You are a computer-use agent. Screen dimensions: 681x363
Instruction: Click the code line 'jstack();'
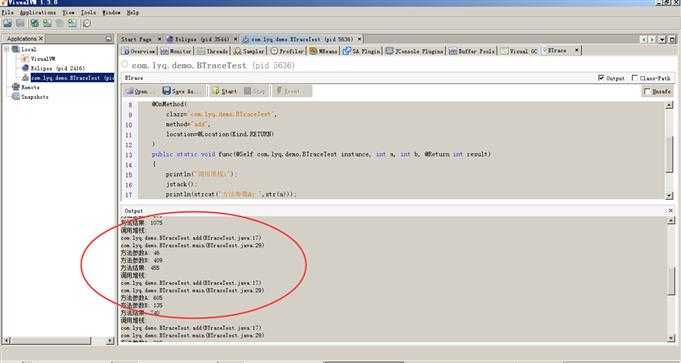(182, 185)
